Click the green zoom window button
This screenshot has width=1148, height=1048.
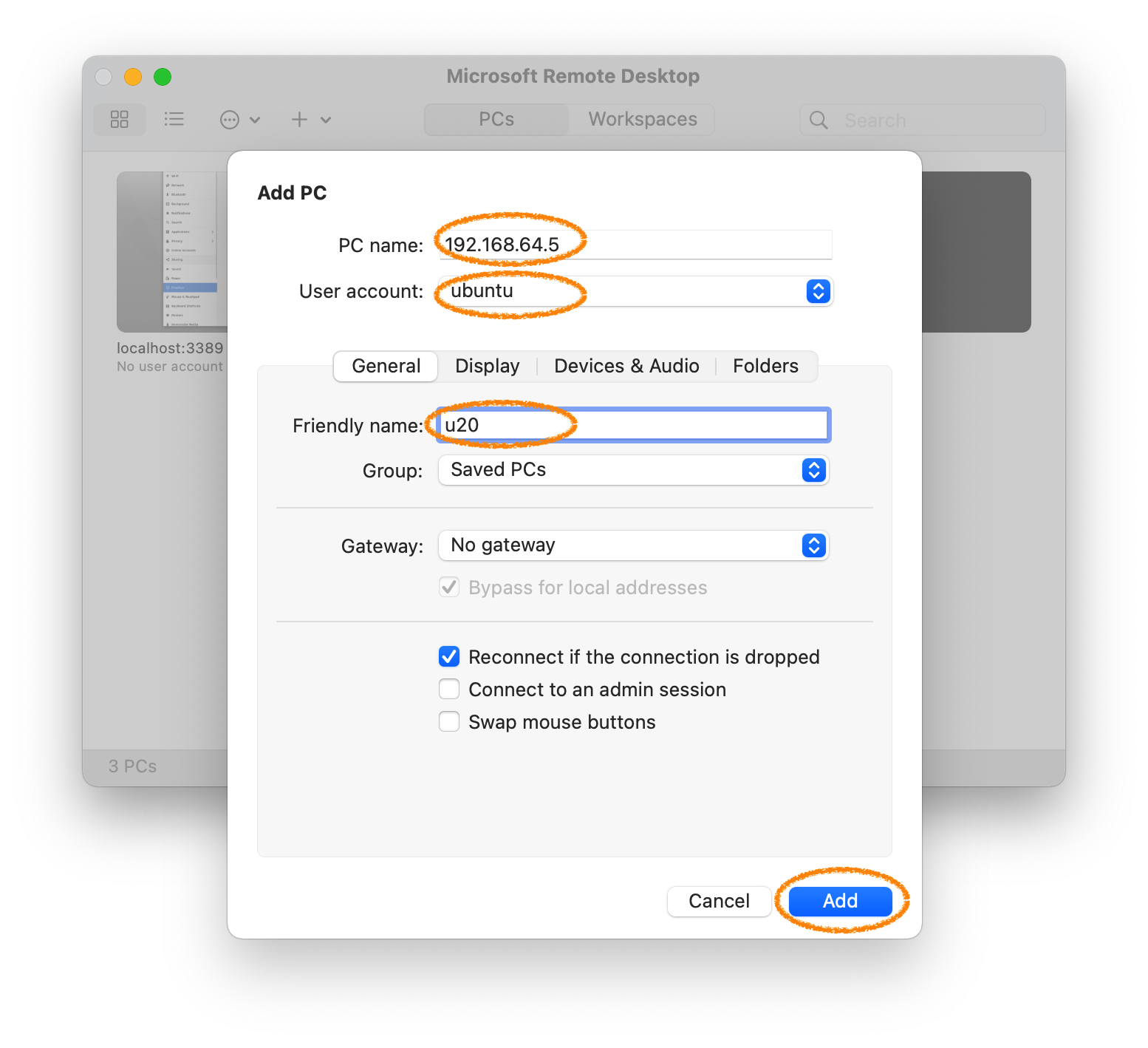(163, 77)
